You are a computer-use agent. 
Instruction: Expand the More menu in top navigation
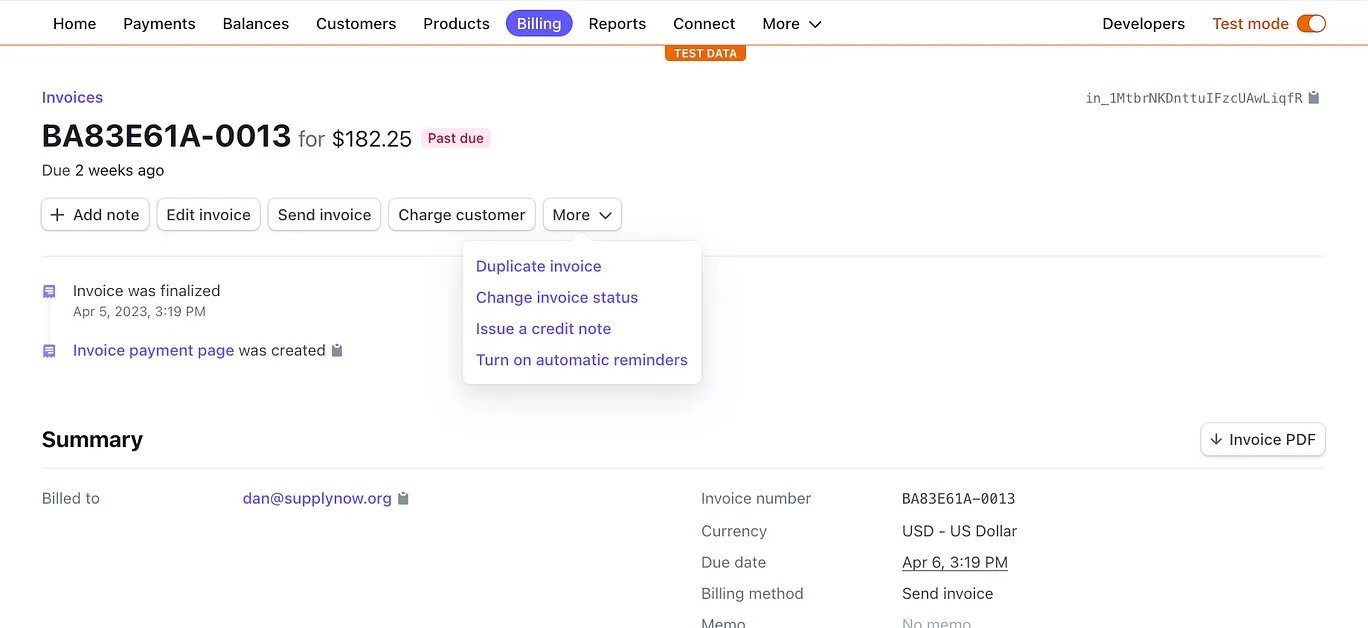(x=792, y=24)
